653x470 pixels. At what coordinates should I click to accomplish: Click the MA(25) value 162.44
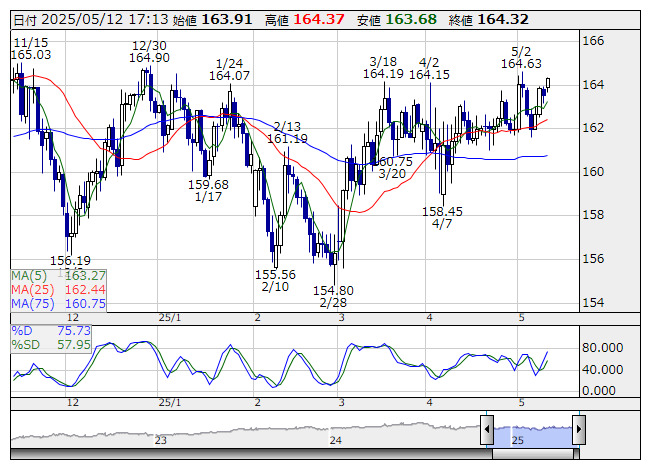(85, 290)
